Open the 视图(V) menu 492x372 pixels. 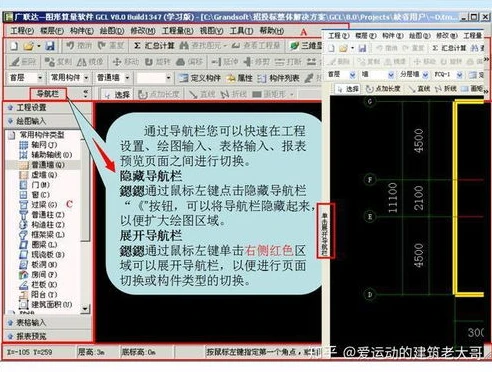click(x=211, y=31)
